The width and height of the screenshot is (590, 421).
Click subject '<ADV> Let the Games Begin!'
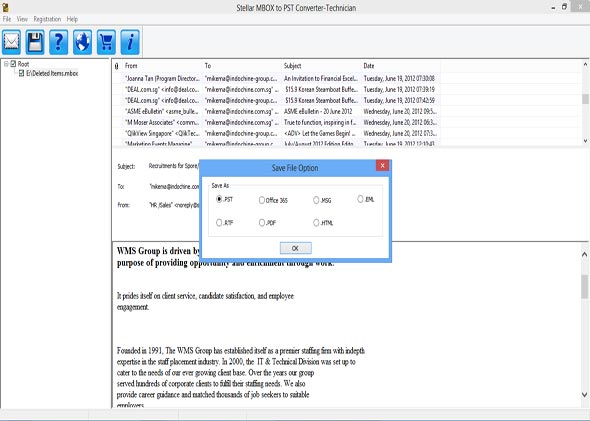(x=320, y=134)
